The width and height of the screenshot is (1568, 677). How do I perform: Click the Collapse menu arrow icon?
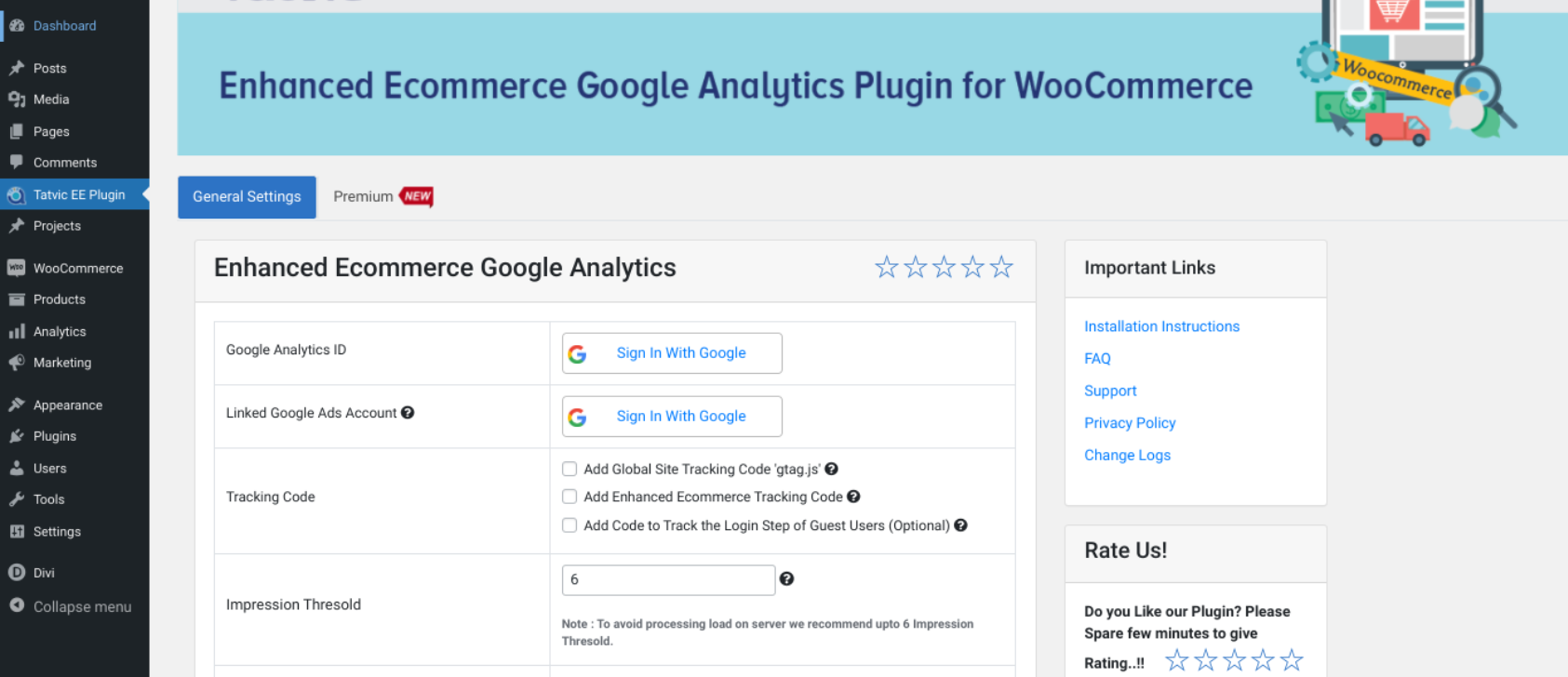[x=17, y=606]
